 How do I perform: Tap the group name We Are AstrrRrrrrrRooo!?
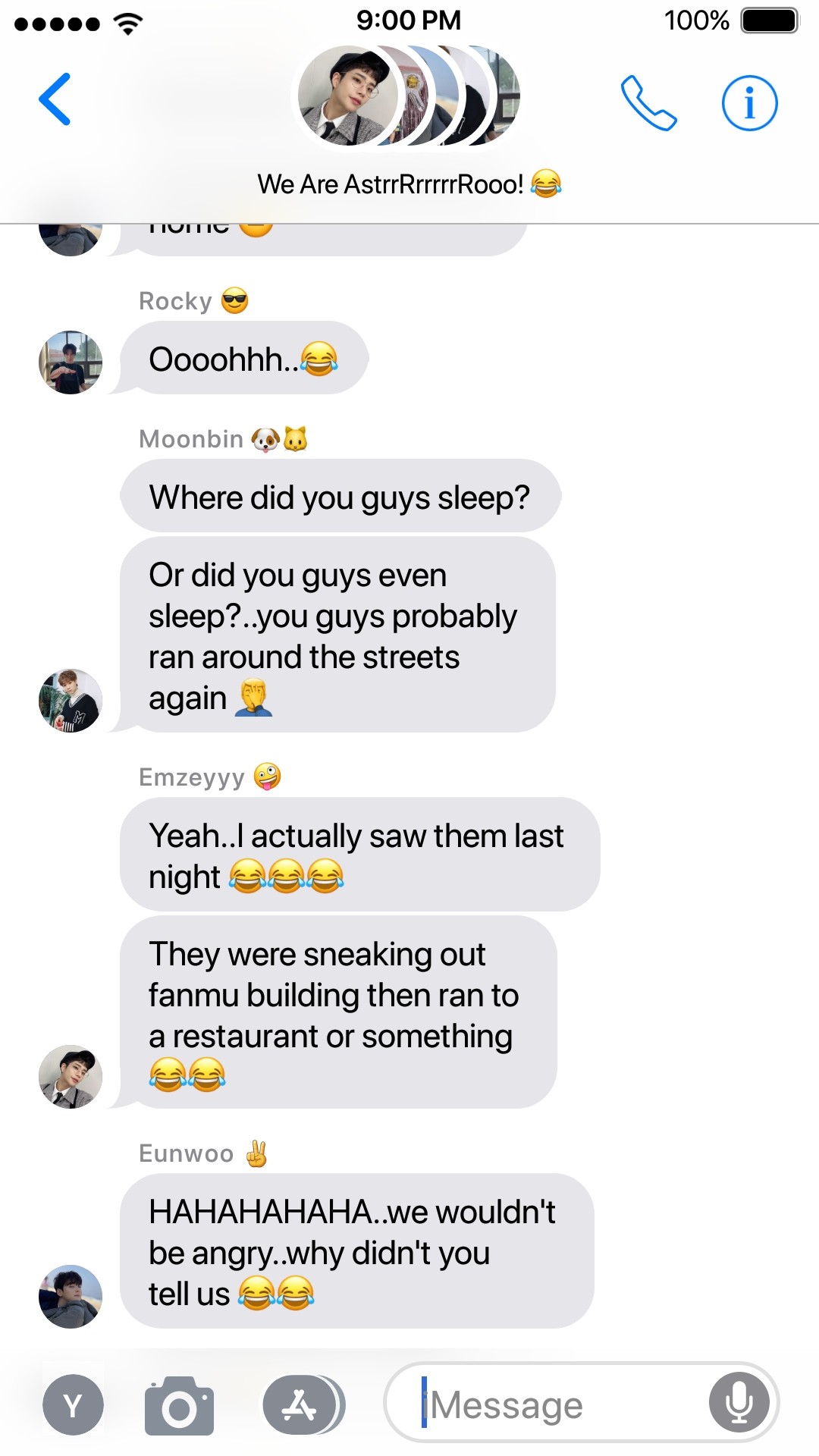pyautogui.click(x=409, y=184)
